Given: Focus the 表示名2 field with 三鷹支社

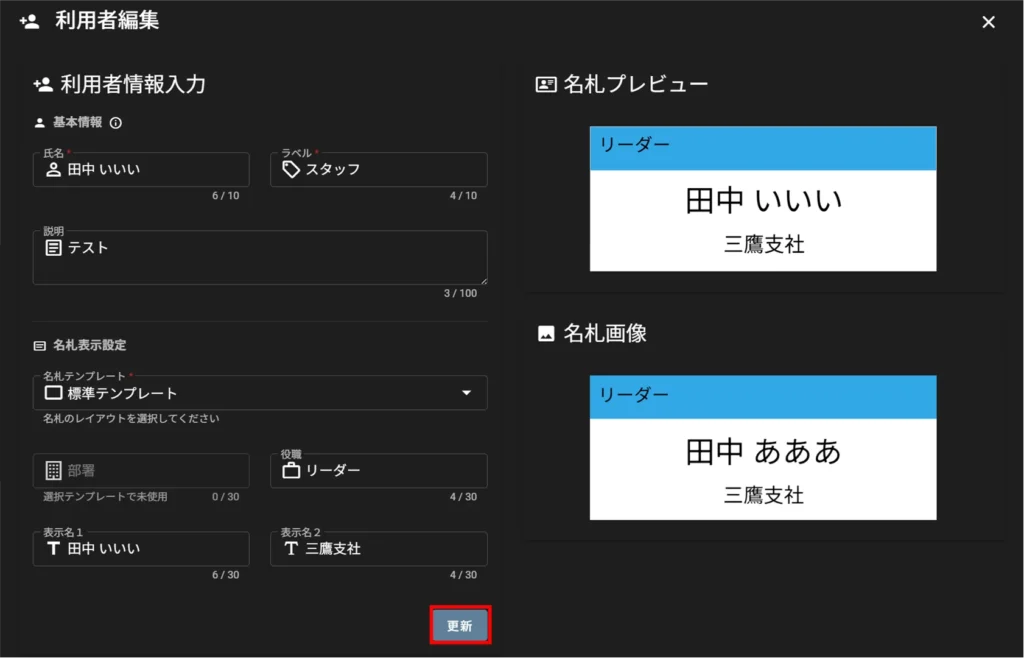Looking at the screenshot, I should tap(390, 549).
